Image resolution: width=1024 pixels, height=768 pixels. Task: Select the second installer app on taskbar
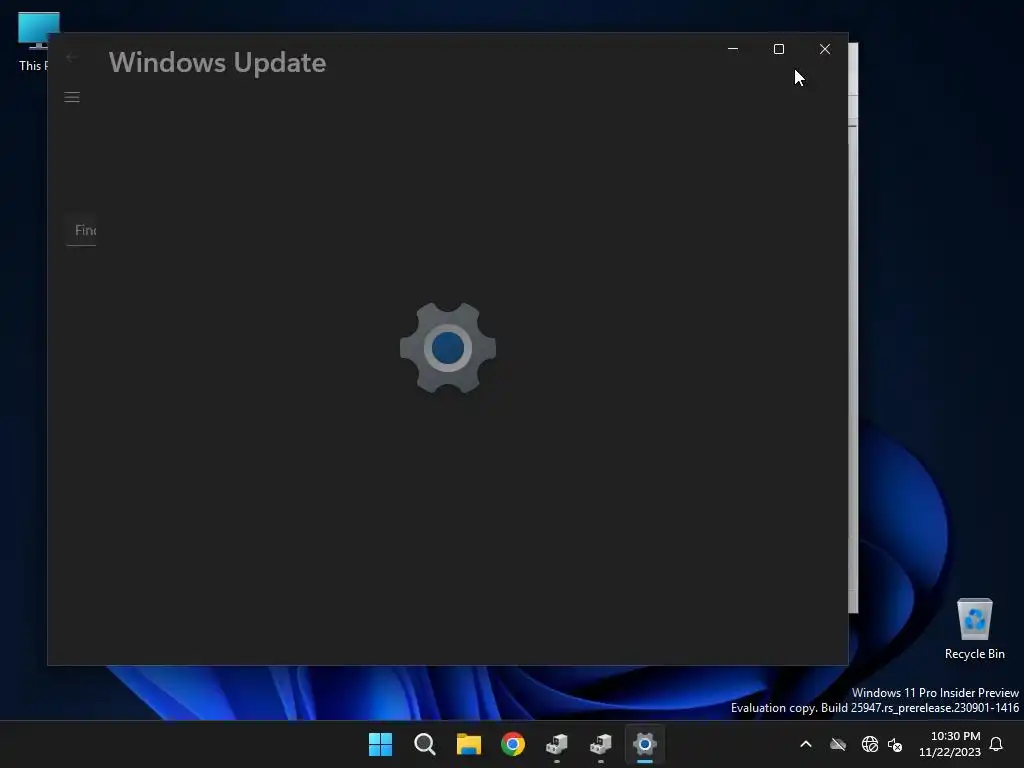click(601, 744)
